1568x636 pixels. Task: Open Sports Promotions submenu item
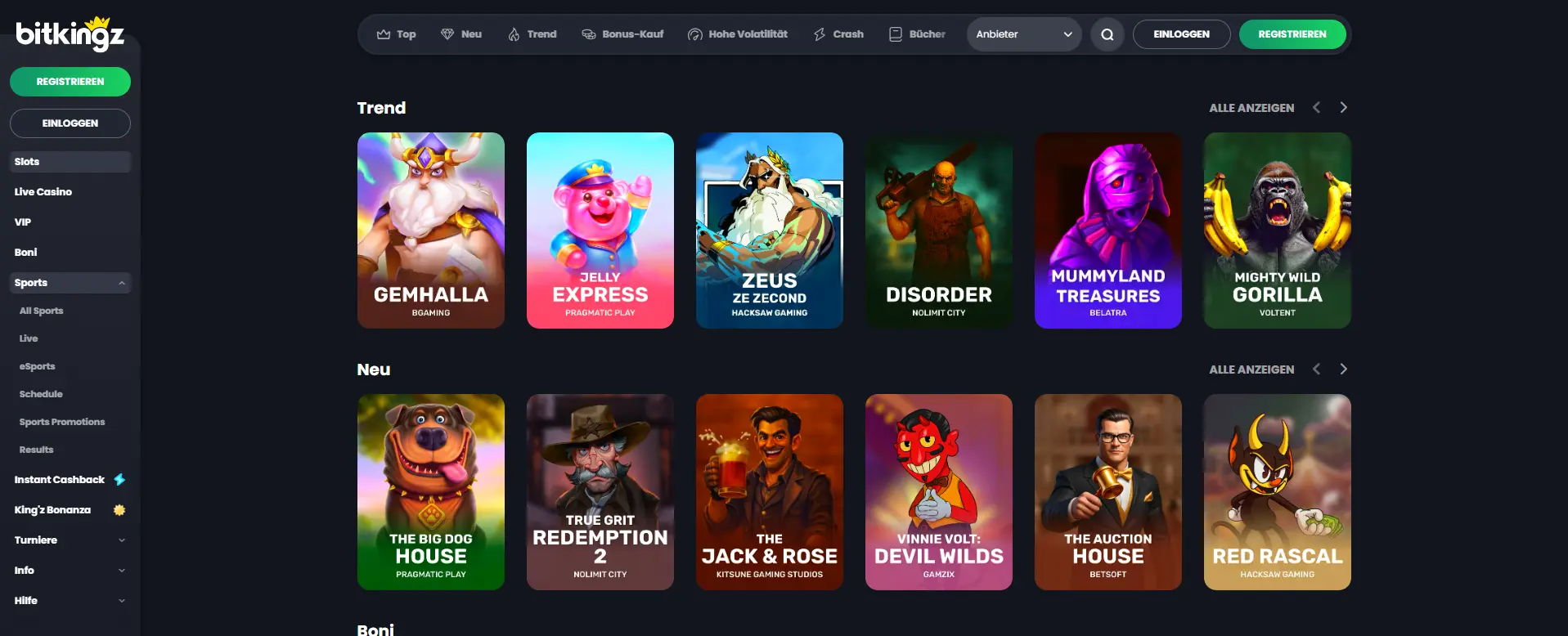(62, 422)
